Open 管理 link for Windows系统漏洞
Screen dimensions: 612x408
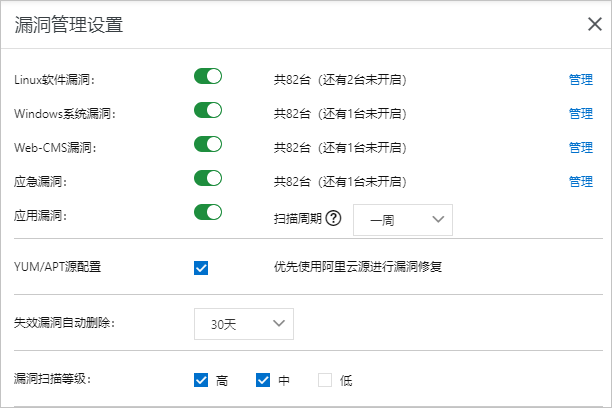pos(581,114)
